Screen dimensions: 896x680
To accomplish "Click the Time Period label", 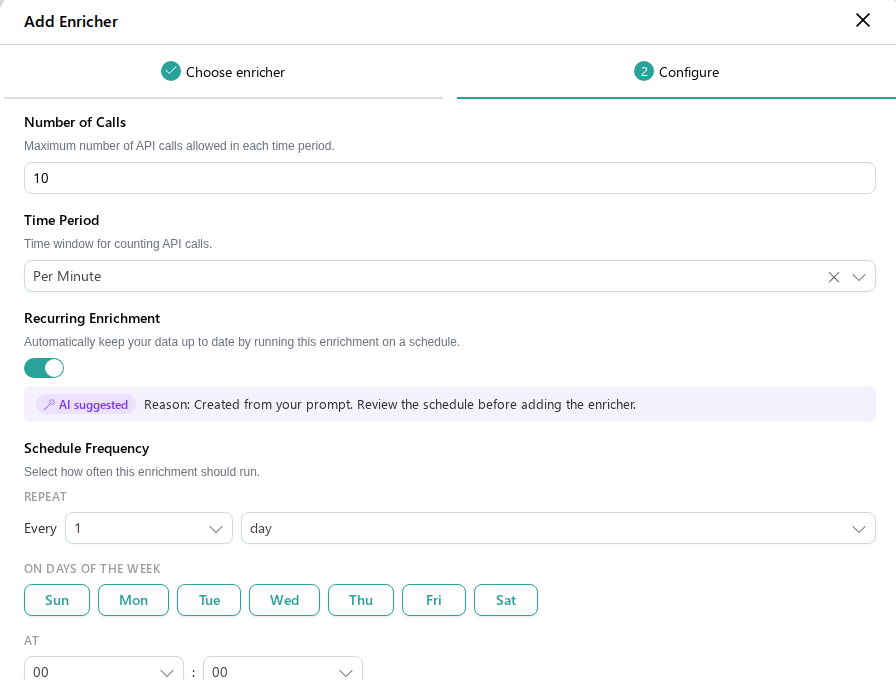I will click(x=62, y=221).
